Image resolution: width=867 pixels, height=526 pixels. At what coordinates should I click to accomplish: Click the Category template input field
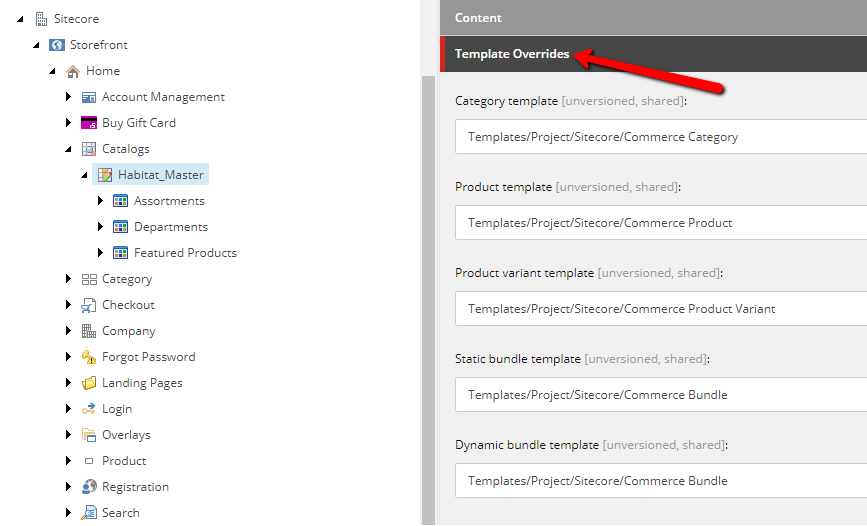661,137
